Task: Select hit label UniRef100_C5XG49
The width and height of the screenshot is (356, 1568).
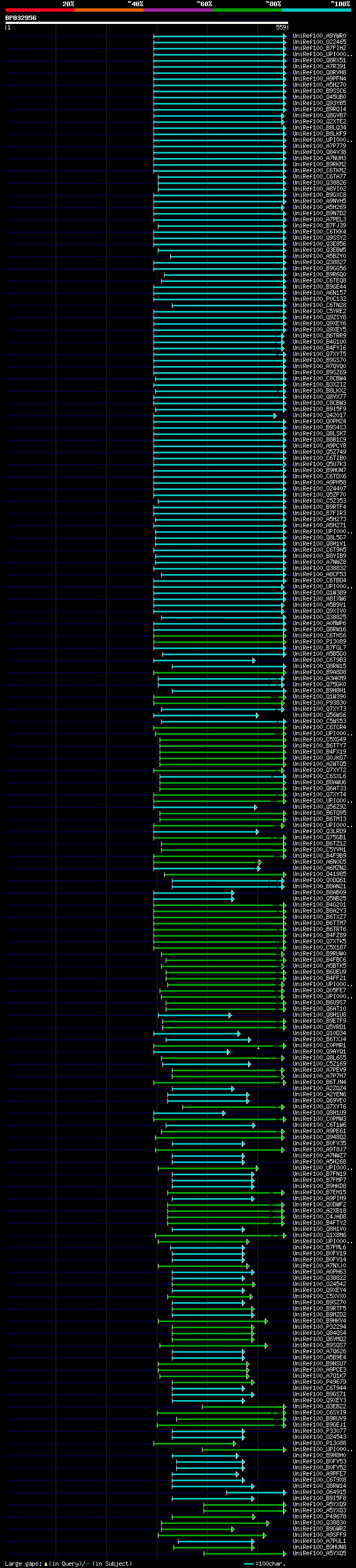Action: tap(319, 739)
